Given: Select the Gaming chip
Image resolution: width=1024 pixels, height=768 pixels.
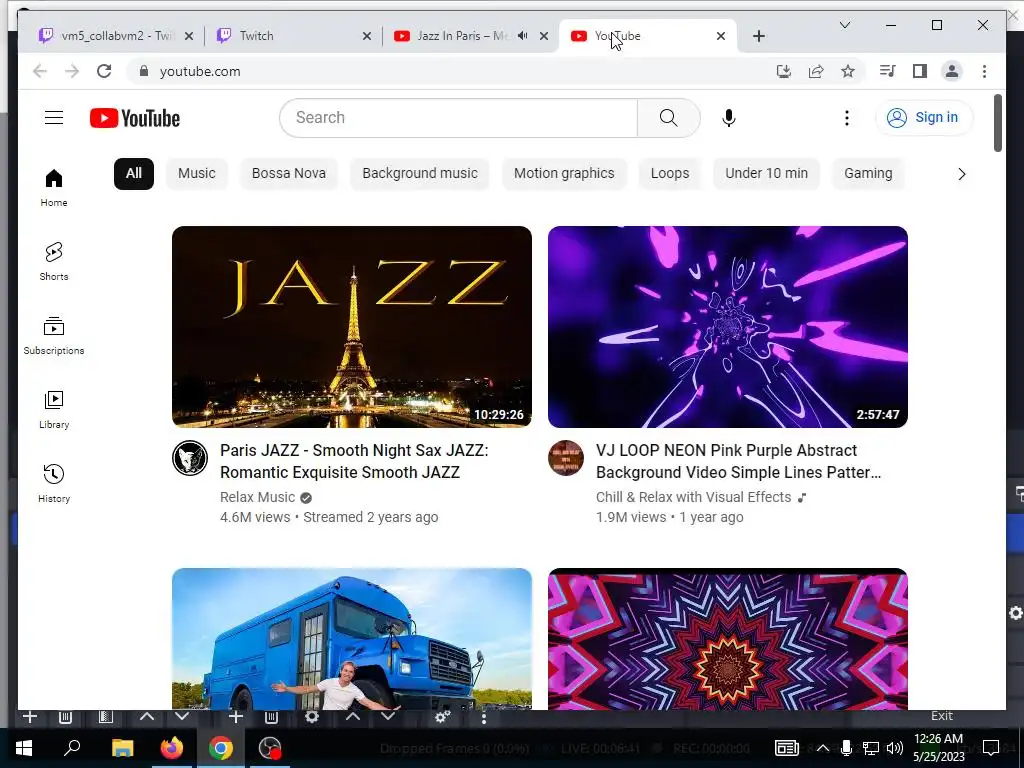Looking at the screenshot, I should pyautogui.click(x=868, y=174).
